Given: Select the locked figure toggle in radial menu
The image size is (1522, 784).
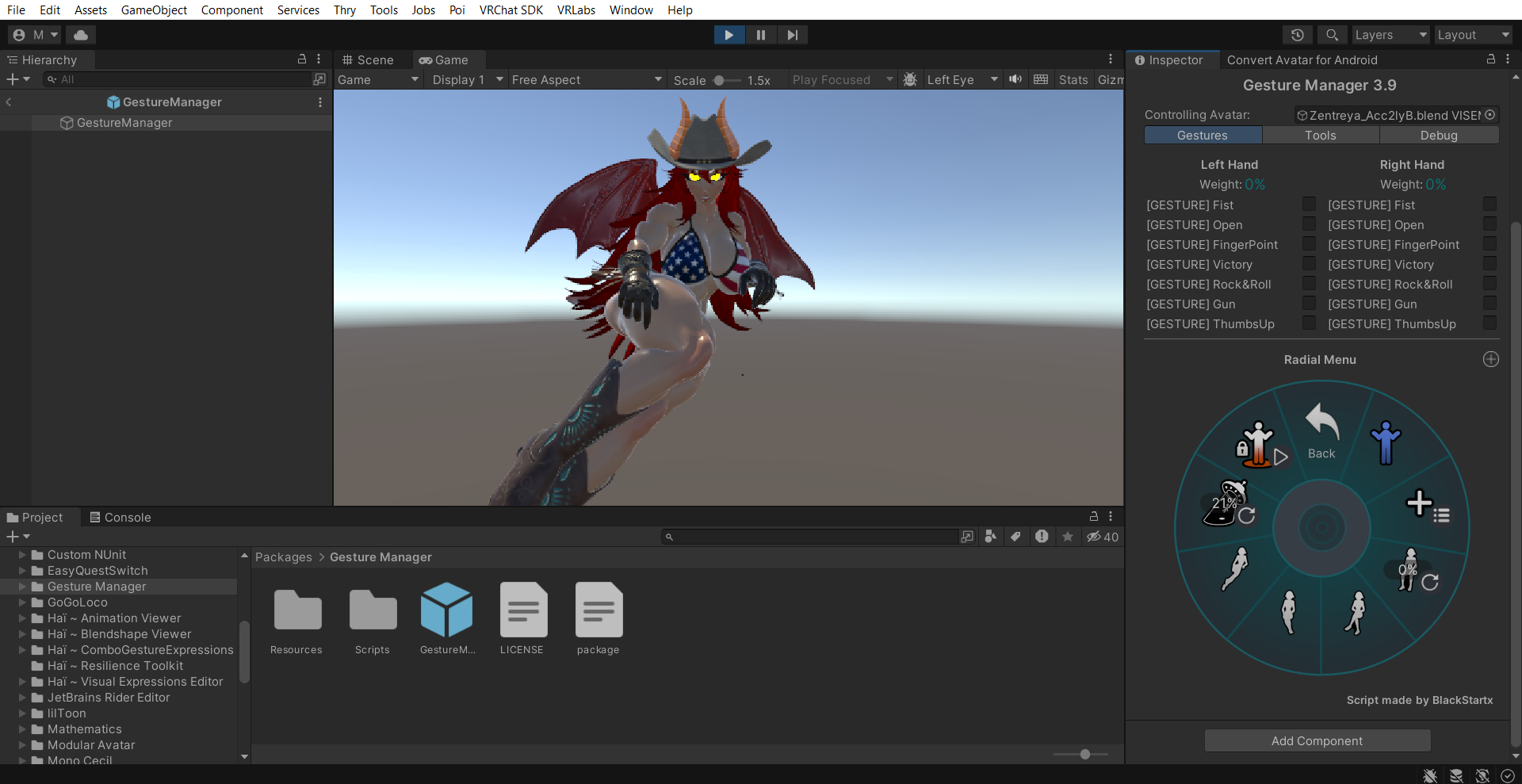Looking at the screenshot, I should [1260, 445].
